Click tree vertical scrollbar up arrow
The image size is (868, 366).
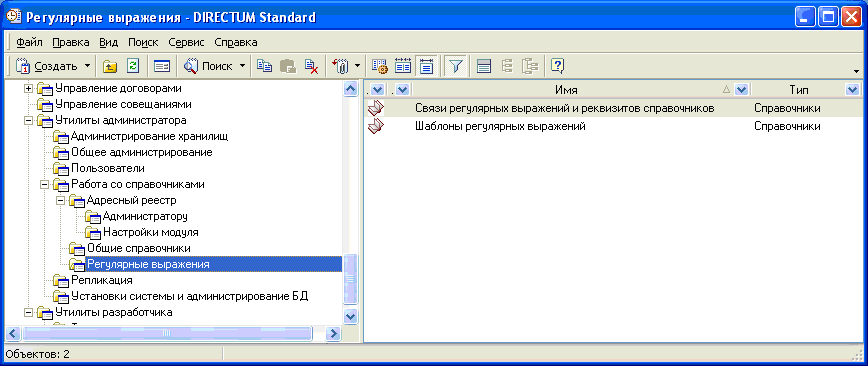coord(350,89)
